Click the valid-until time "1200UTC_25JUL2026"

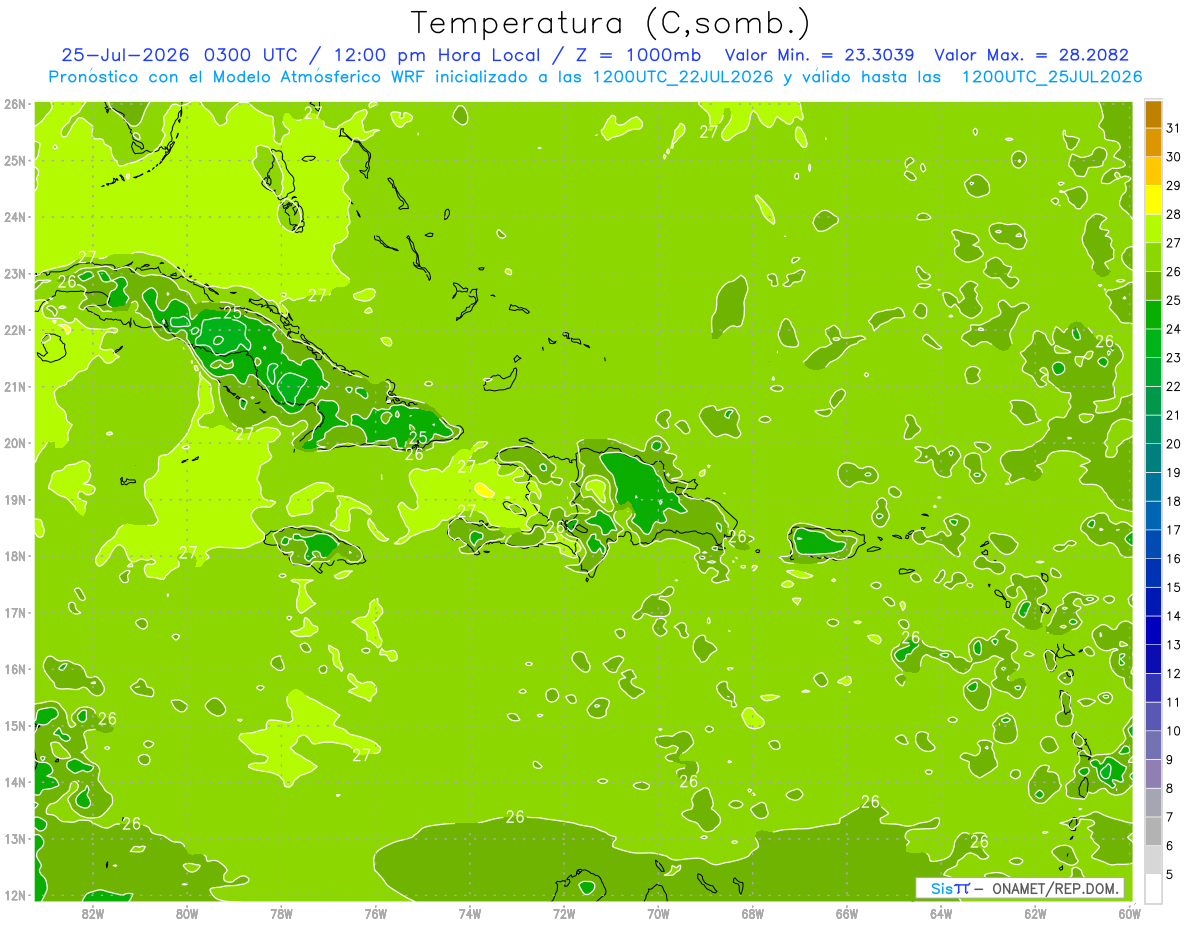1052,77
